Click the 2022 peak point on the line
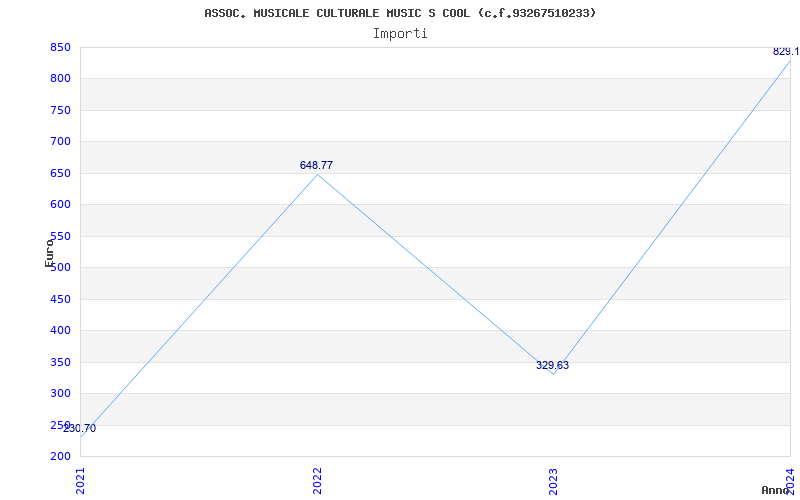The height and width of the screenshot is (500, 800). point(317,174)
